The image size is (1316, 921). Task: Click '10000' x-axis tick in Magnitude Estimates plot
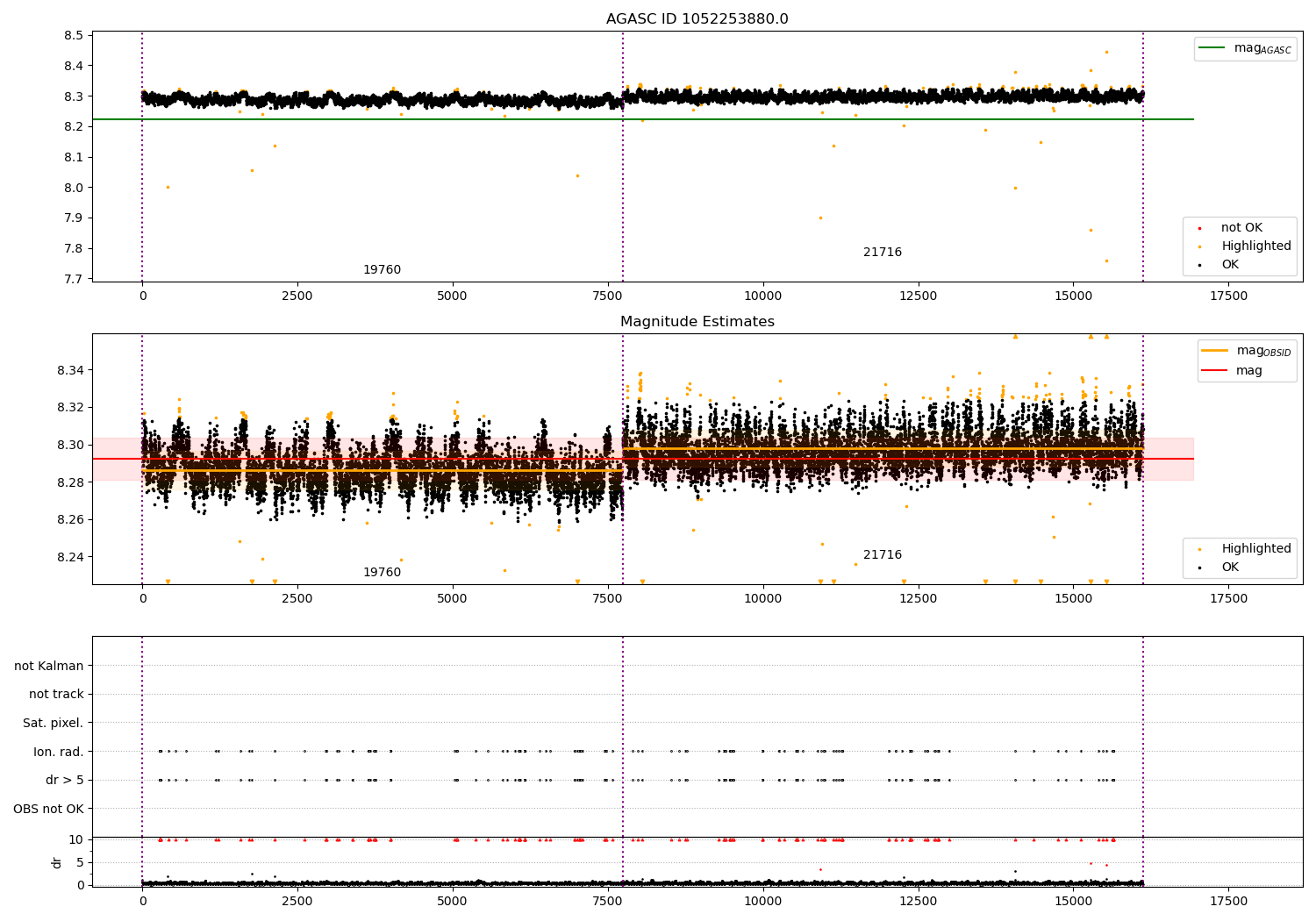click(762, 599)
